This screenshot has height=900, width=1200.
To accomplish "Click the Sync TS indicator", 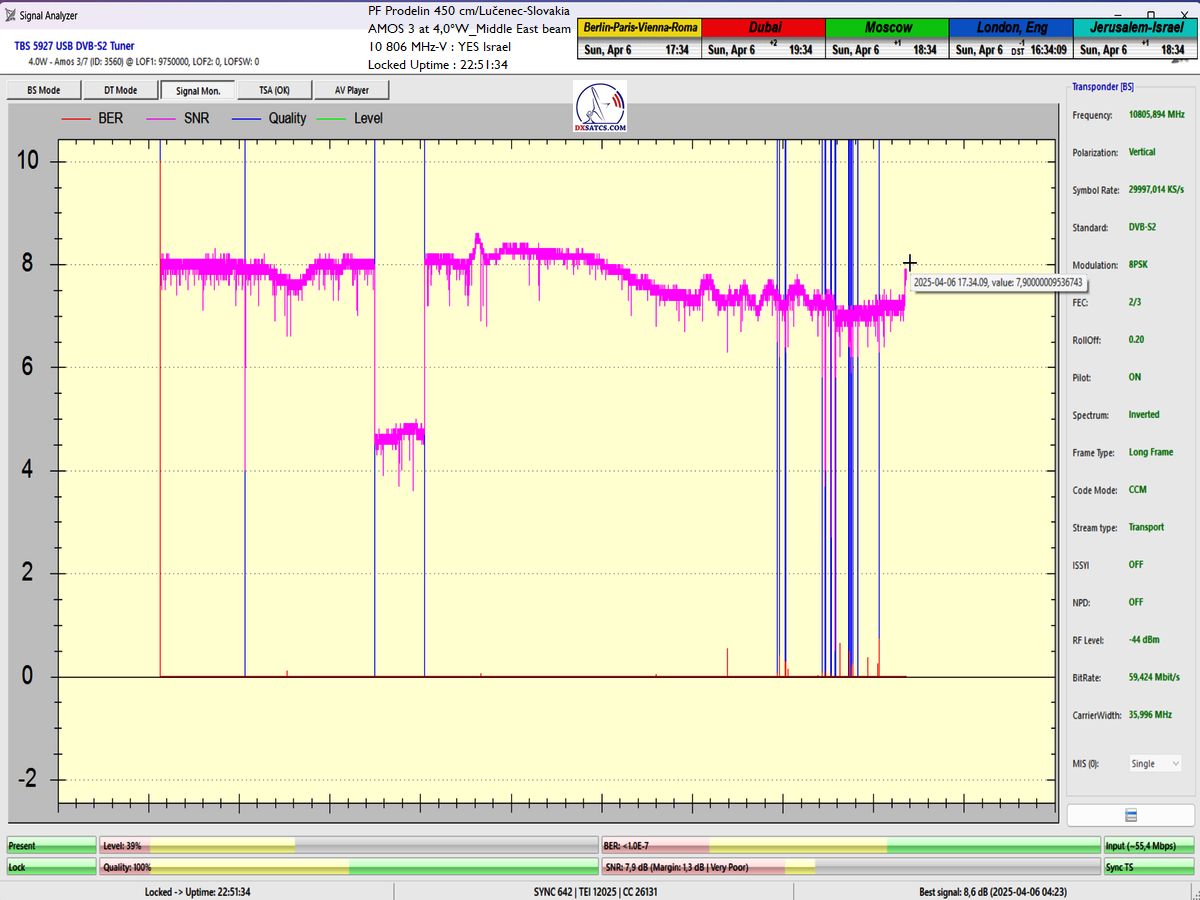I will pyautogui.click(x=1148, y=867).
